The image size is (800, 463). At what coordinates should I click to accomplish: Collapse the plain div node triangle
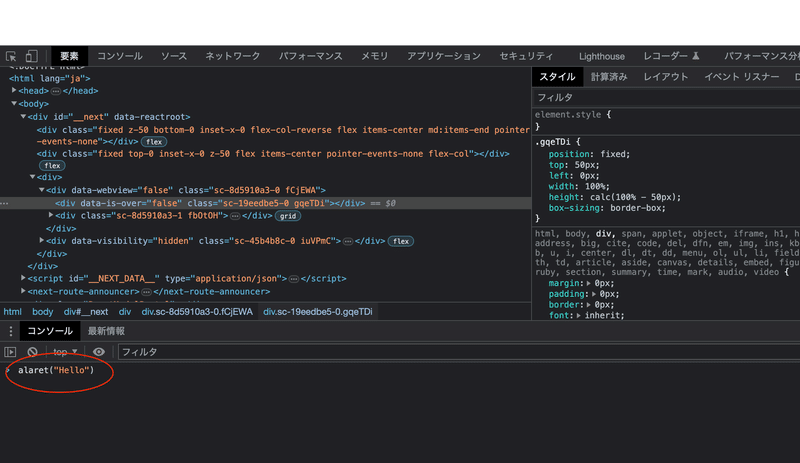(33, 177)
